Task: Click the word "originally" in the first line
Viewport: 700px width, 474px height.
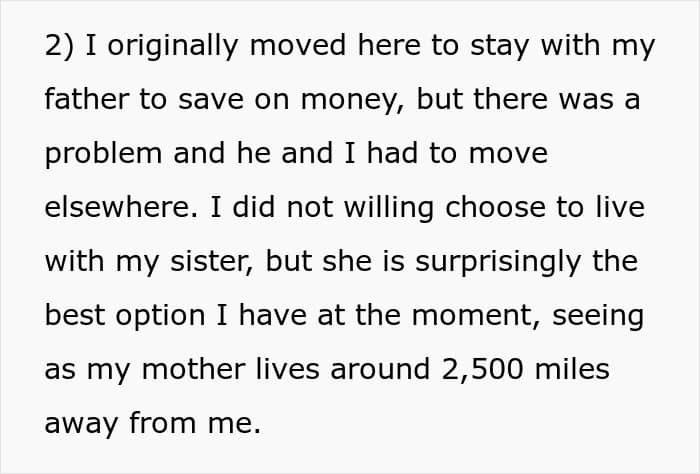Action: 173,46
